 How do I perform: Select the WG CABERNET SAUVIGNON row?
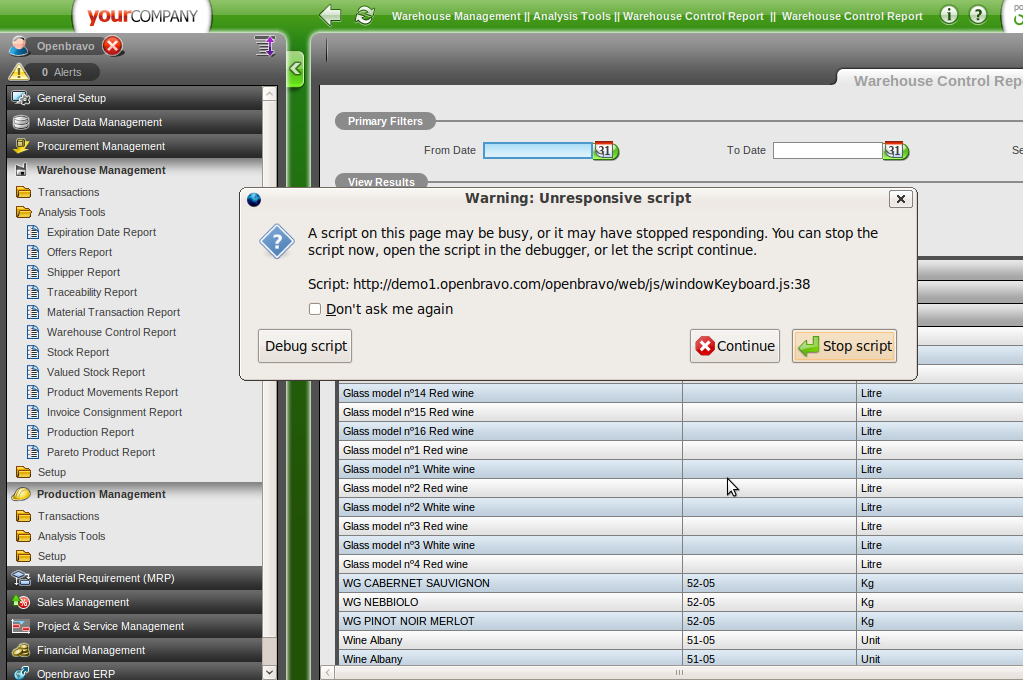tap(680, 583)
